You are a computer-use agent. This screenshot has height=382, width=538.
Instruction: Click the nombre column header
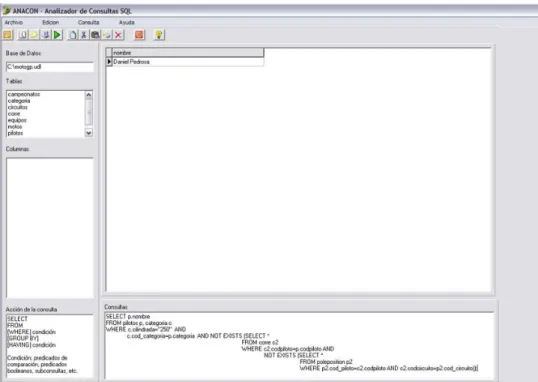[x=188, y=53]
